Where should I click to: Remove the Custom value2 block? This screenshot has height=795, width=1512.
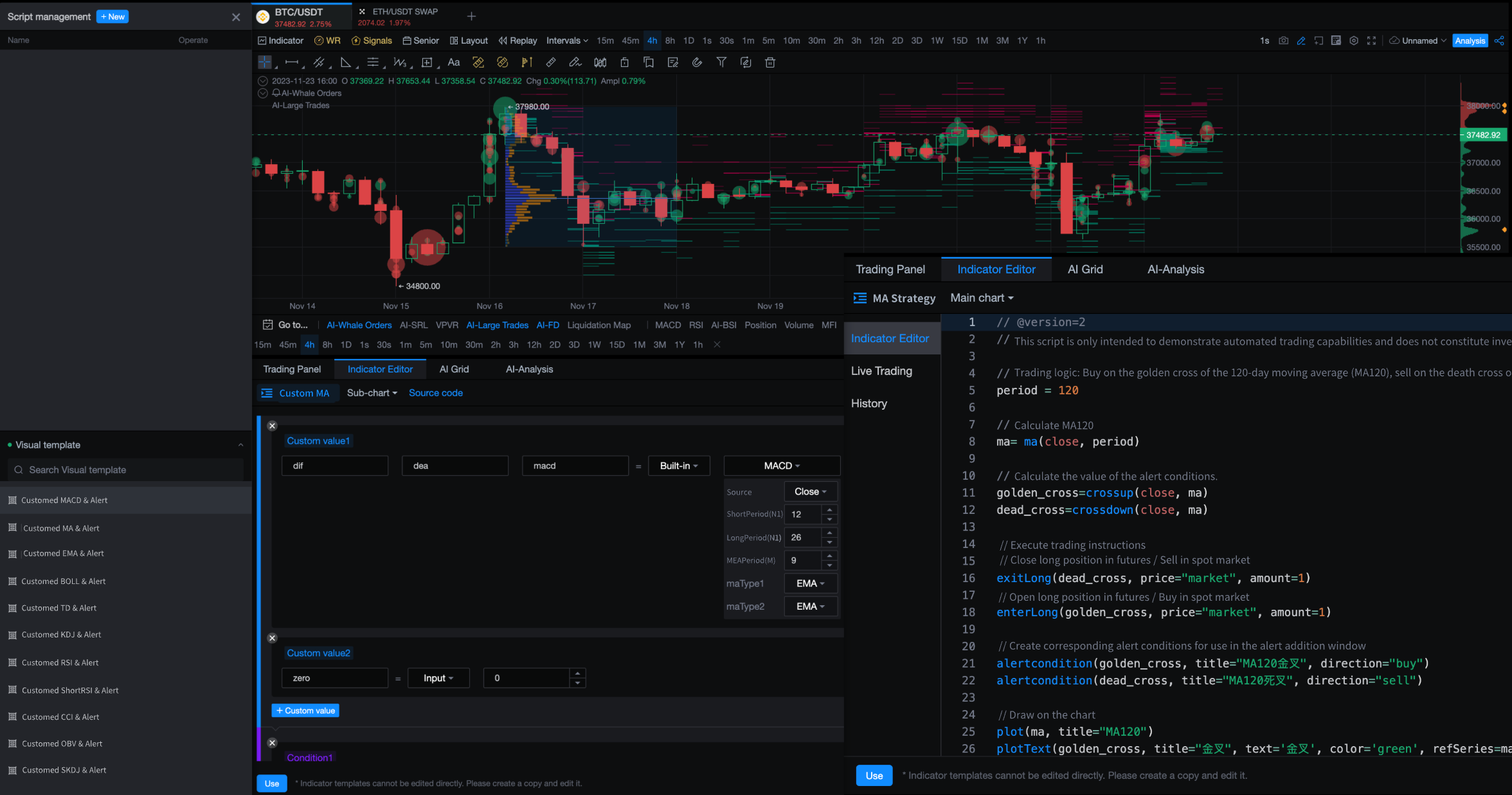pyautogui.click(x=272, y=638)
